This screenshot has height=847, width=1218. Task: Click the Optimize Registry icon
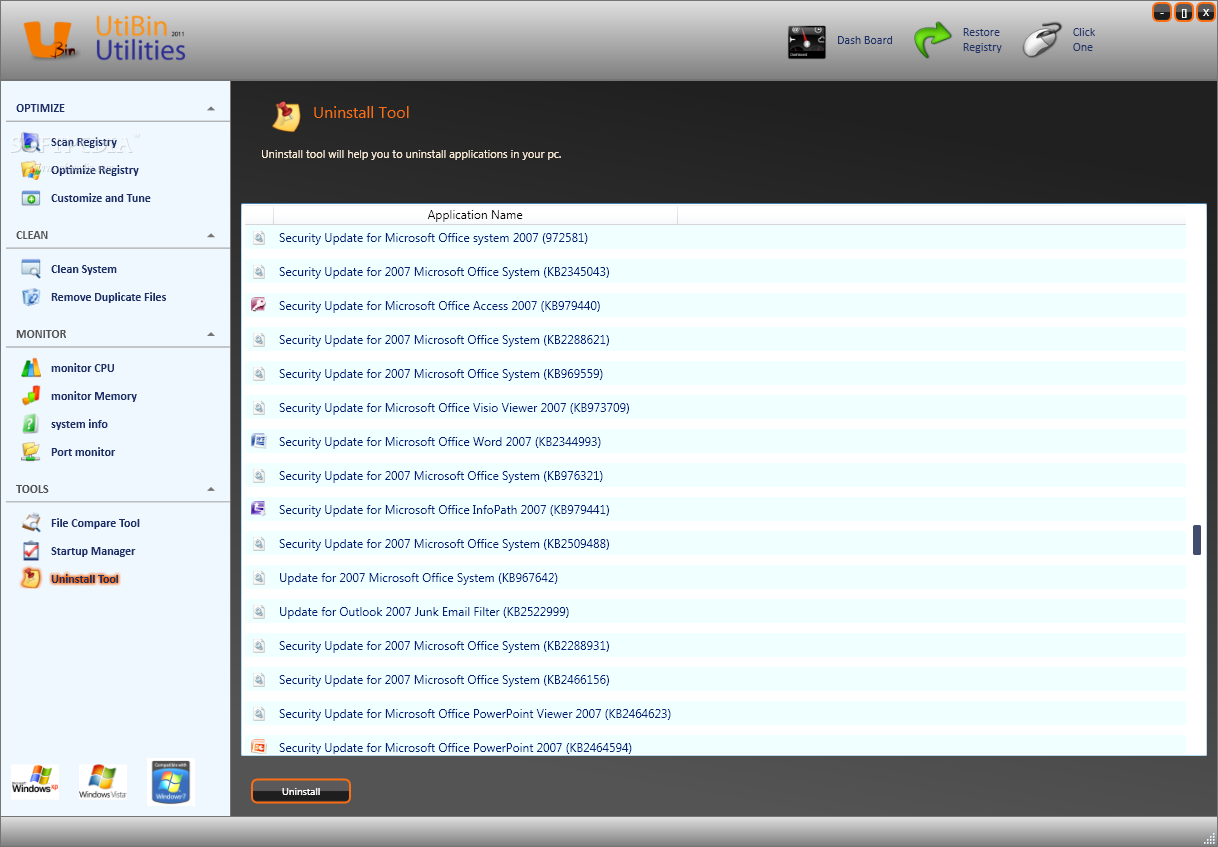(x=31, y=170)
